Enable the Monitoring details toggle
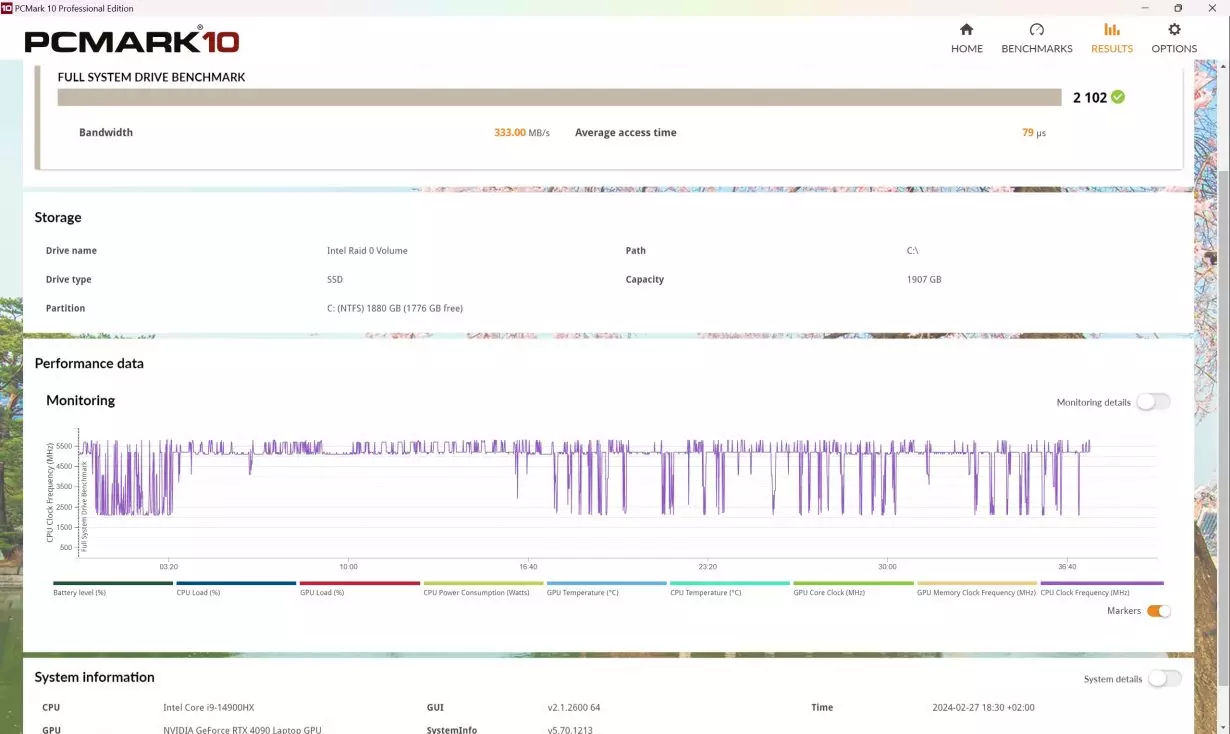The image size is (1230, 734). click(x=1152, y=402)
